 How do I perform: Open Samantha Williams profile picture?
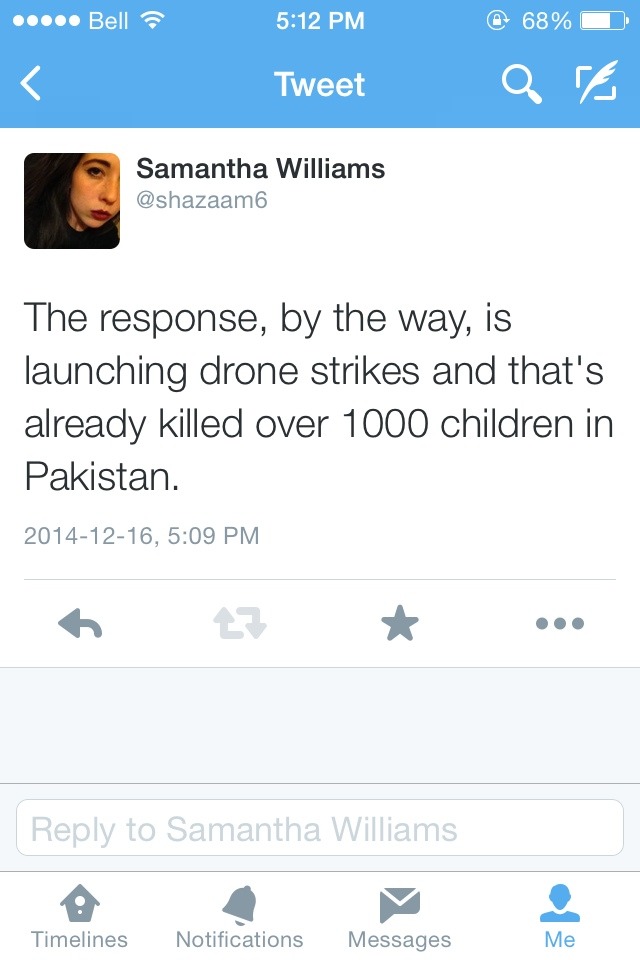(72, 201)
